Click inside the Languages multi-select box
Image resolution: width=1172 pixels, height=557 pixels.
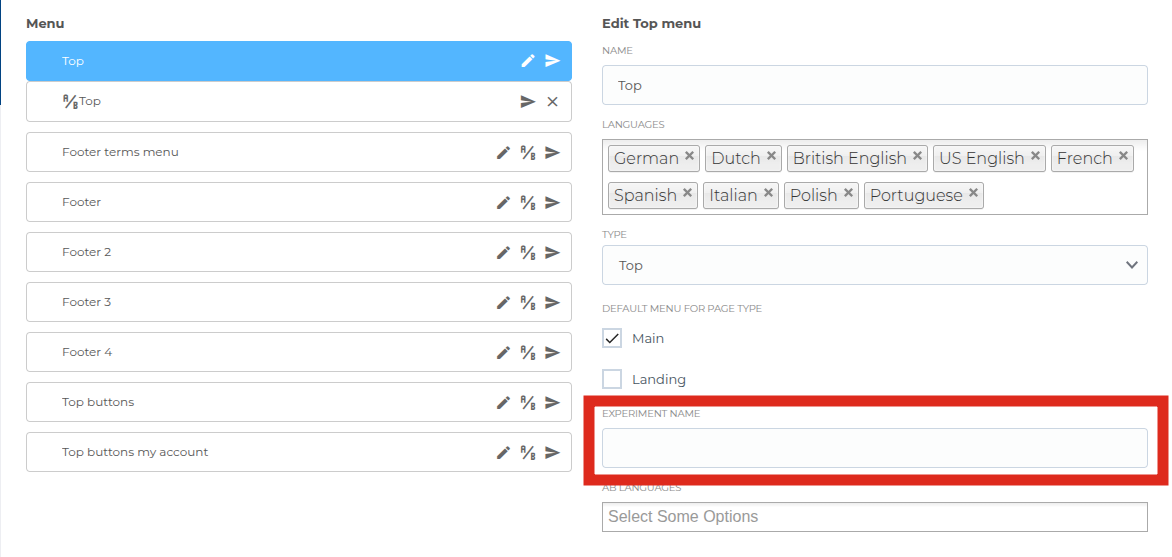pyautogui.click(x=1060, y=196)
